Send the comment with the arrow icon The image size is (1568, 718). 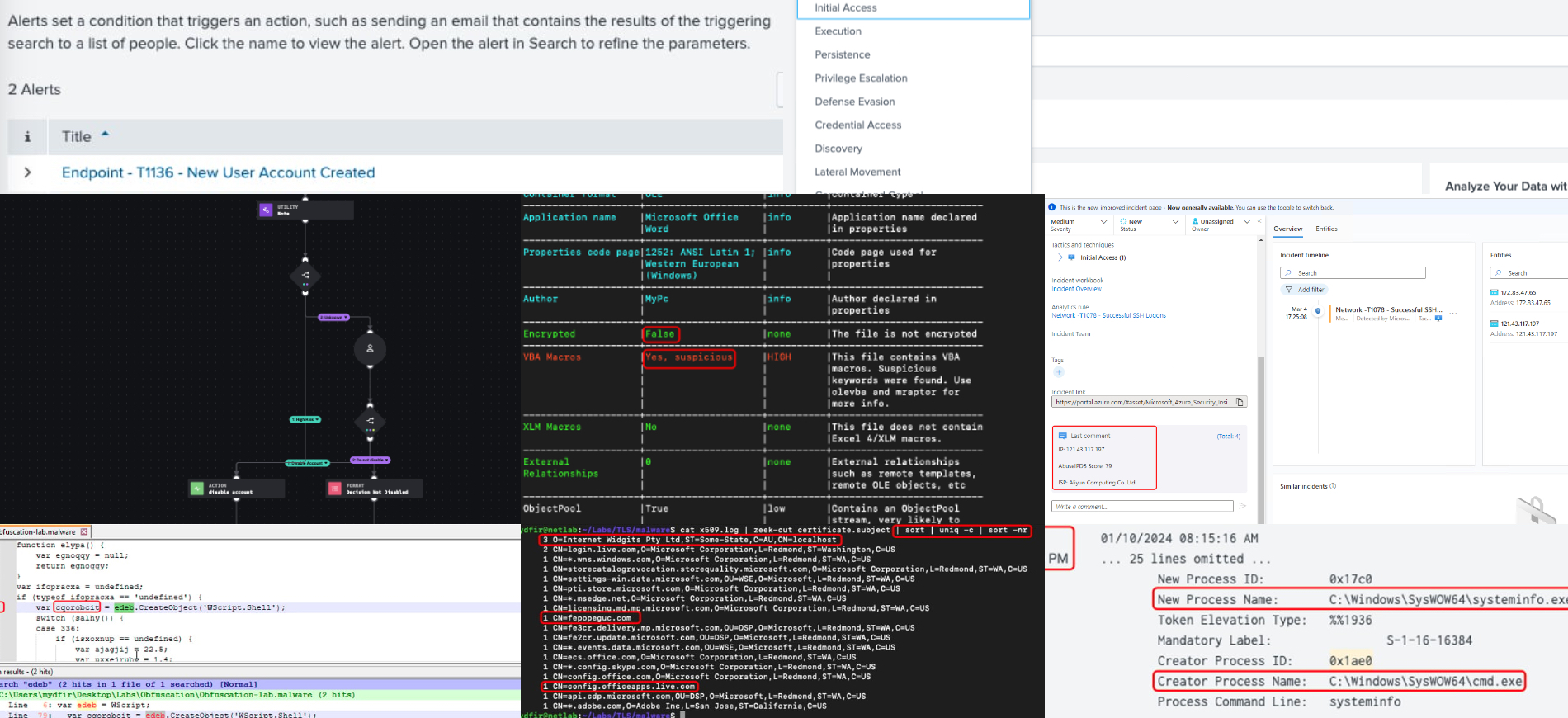pyautogui.click(x=1242, y=506)
